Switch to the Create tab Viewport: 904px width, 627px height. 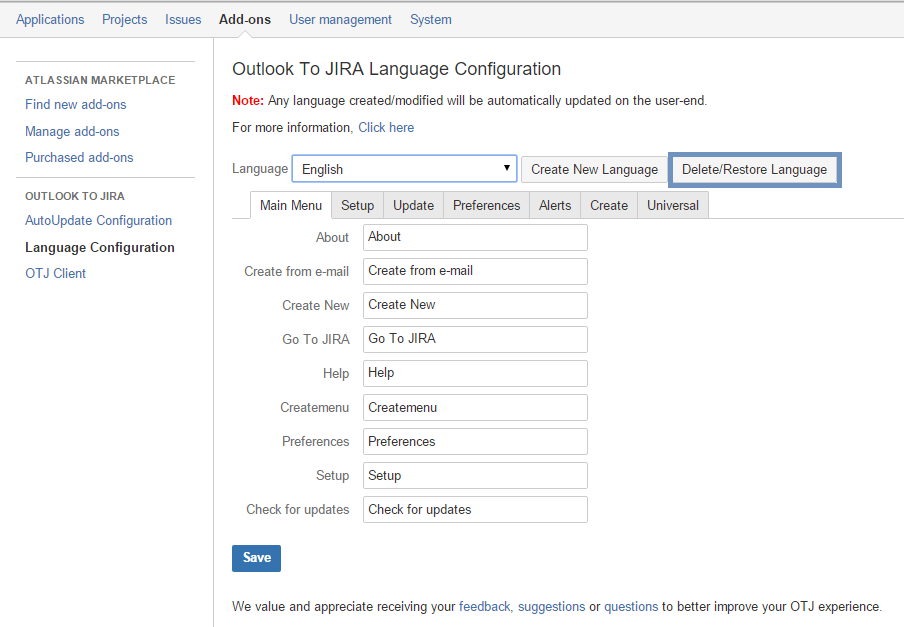609,206
